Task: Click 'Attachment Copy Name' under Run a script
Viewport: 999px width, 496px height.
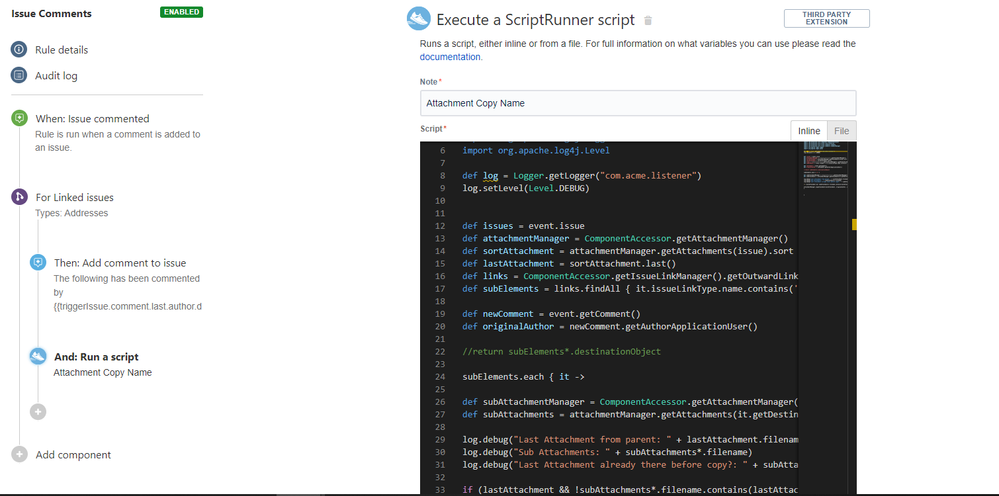Action: (103, 372)
